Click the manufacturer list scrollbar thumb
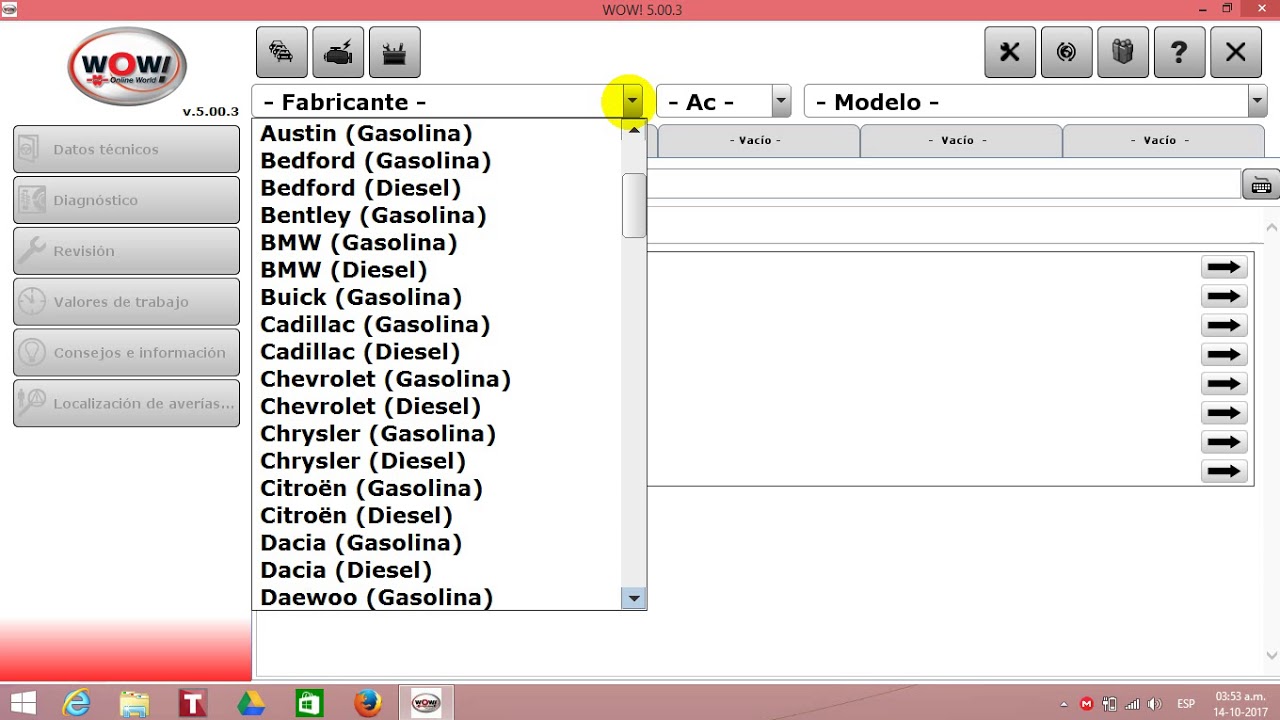Viewport: 1280px width, 720px height. pyautogui.click(x=634, y=205)
